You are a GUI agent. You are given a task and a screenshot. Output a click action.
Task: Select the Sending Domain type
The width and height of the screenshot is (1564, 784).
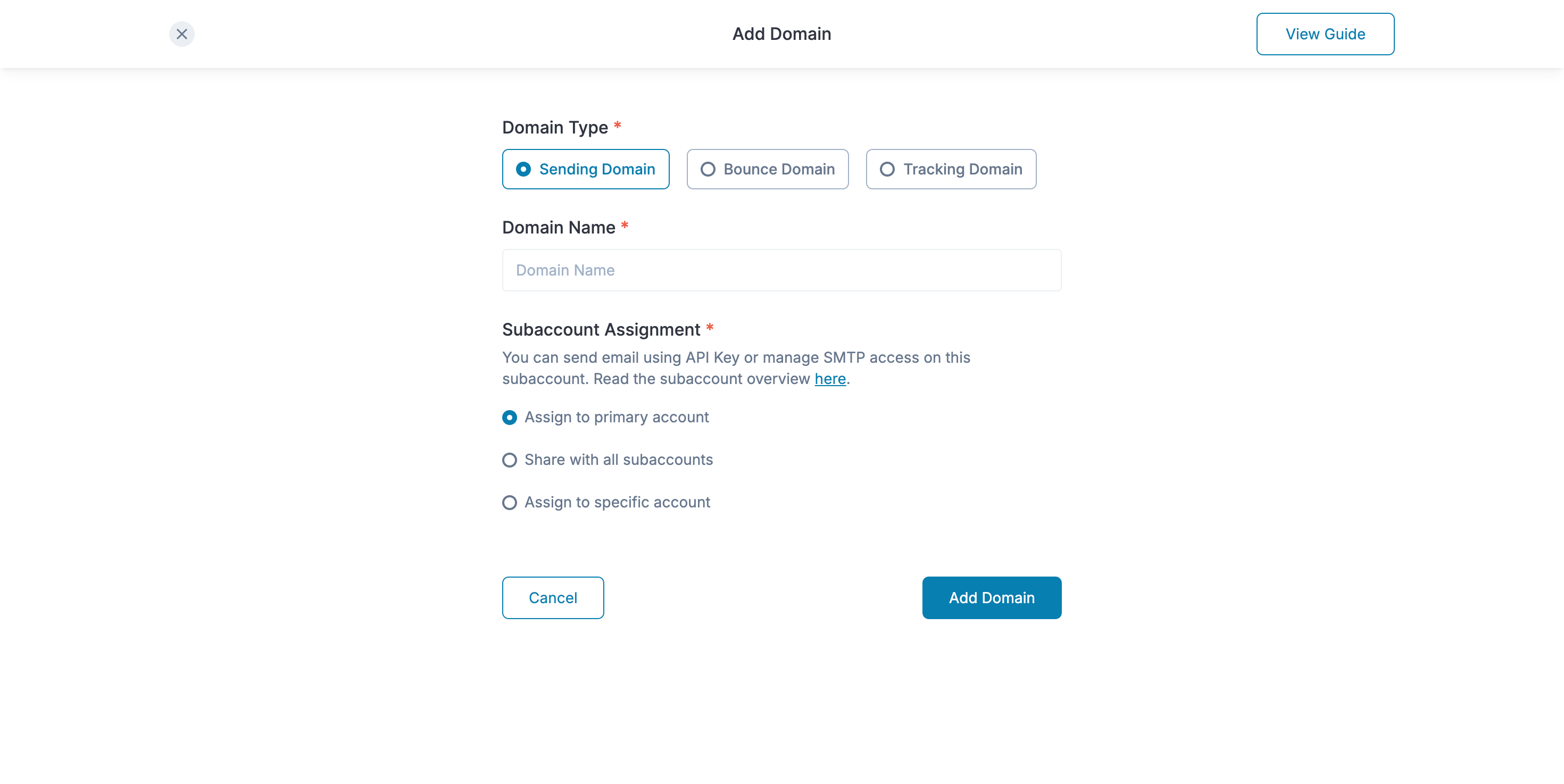(x=585, y=169)
